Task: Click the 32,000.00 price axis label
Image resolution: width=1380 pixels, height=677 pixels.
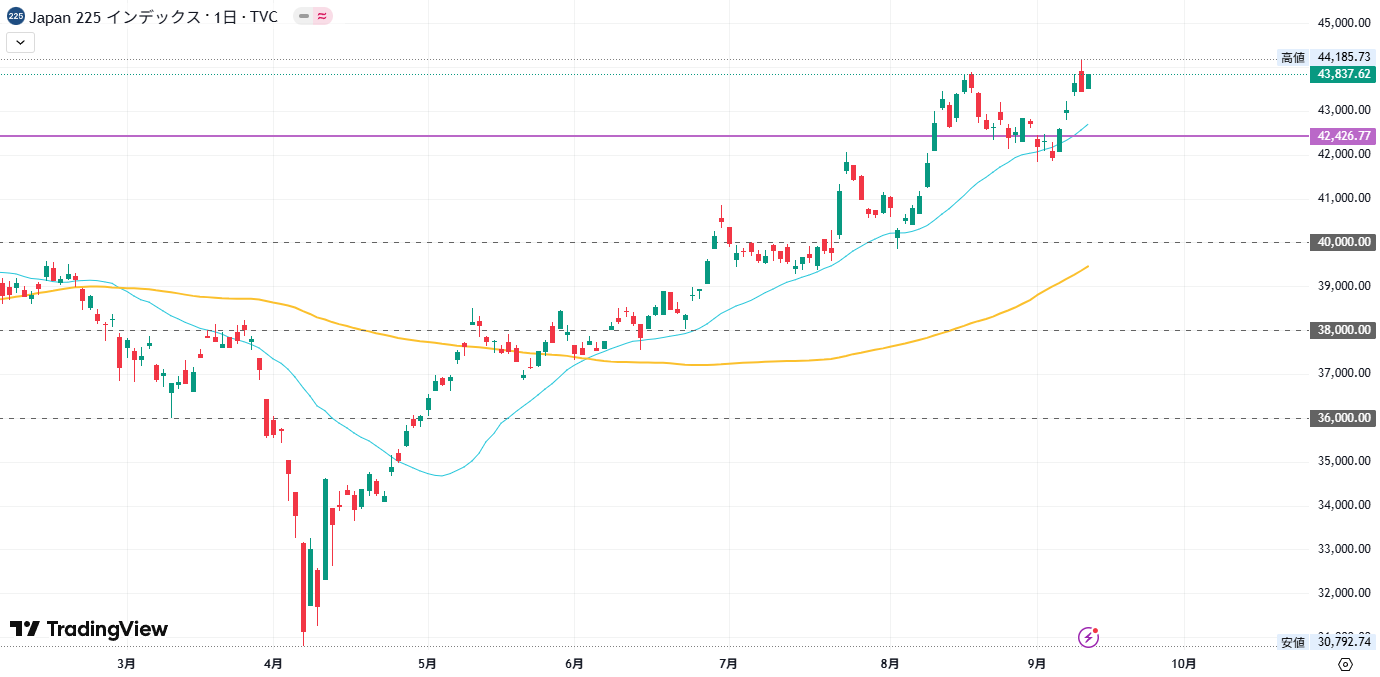Action: click(1344, 593)
